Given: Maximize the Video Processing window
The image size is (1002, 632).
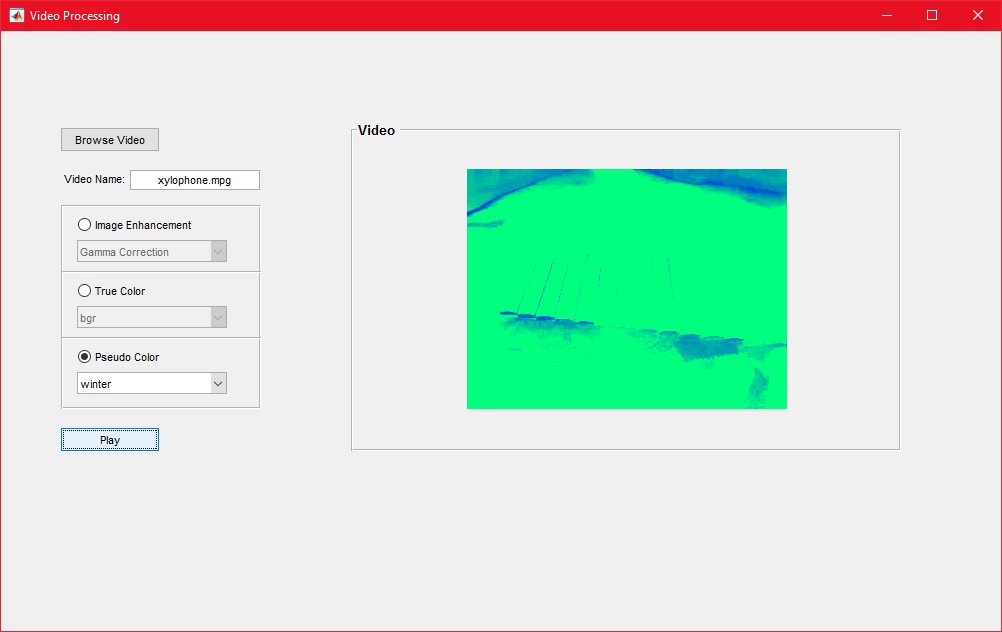Looking at the screenshot, I should pos(932,15).
